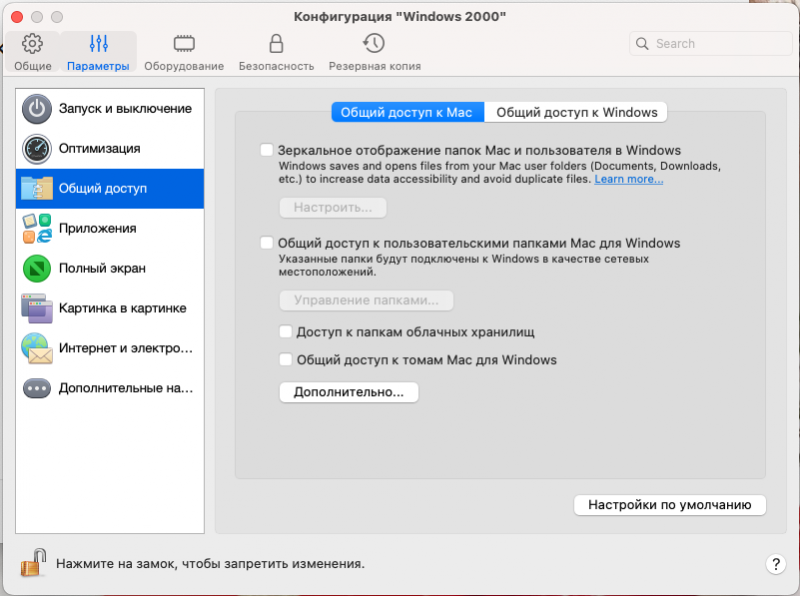Click the Дополнительно... button
This screenshot has height=596, width=800.
(348, 392)
